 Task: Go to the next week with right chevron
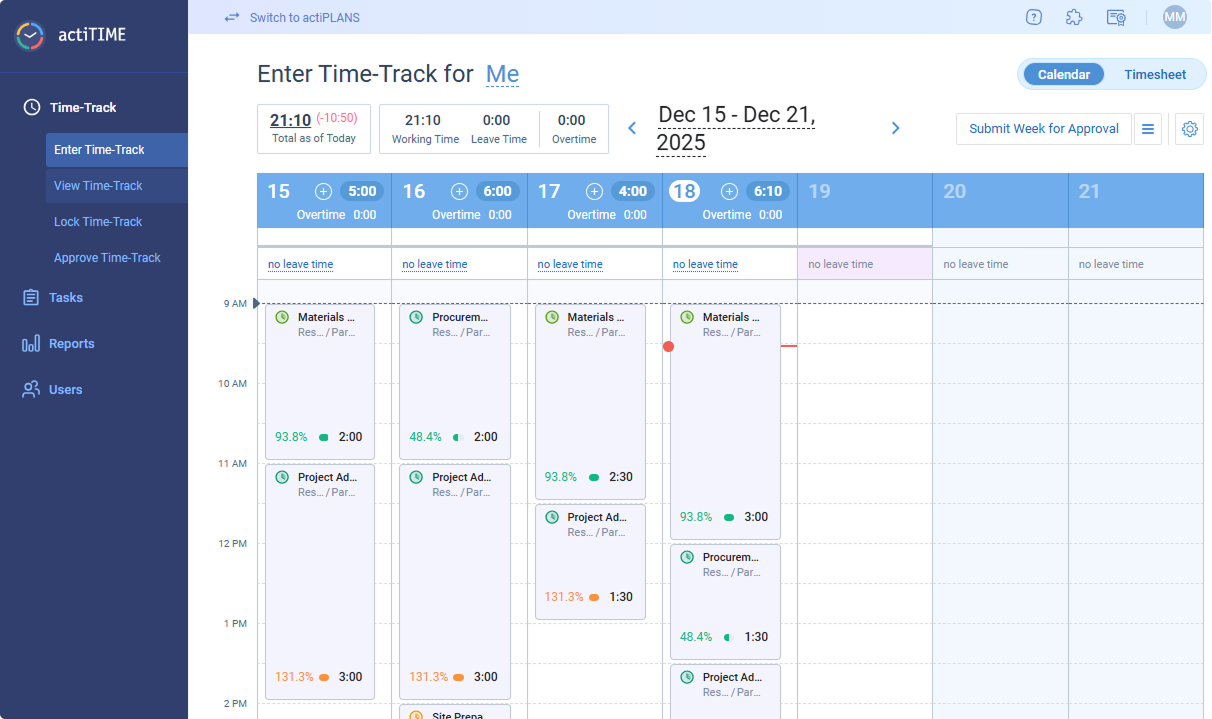point(895,128)
